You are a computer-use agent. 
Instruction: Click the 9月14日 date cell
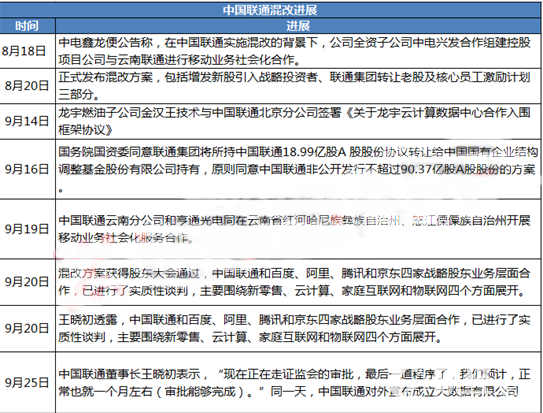pos(27,121)
